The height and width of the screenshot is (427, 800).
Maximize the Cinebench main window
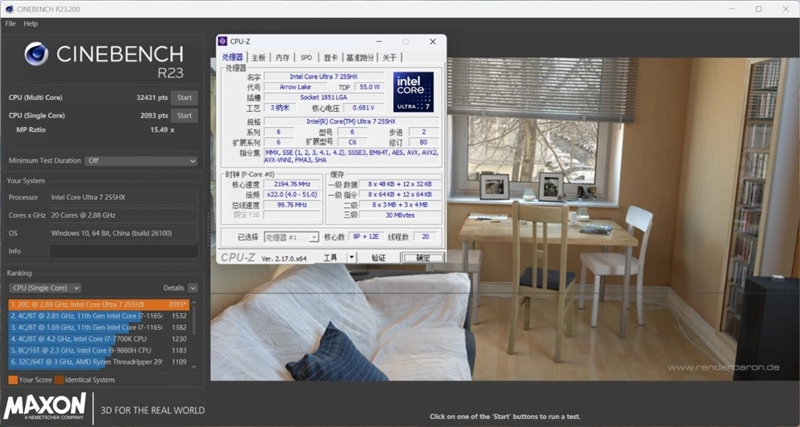[x=759, y=9]
